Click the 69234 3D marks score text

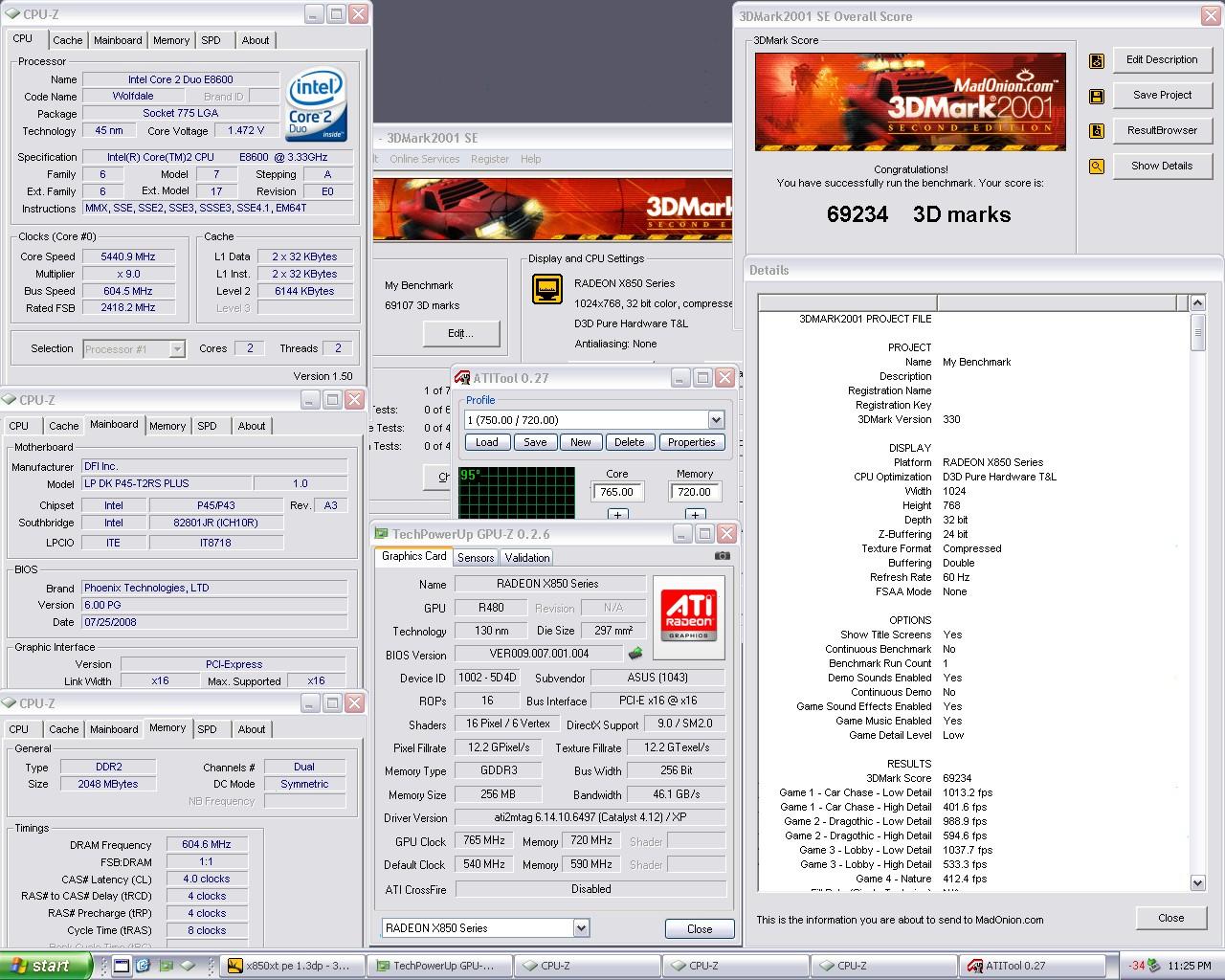918,214
